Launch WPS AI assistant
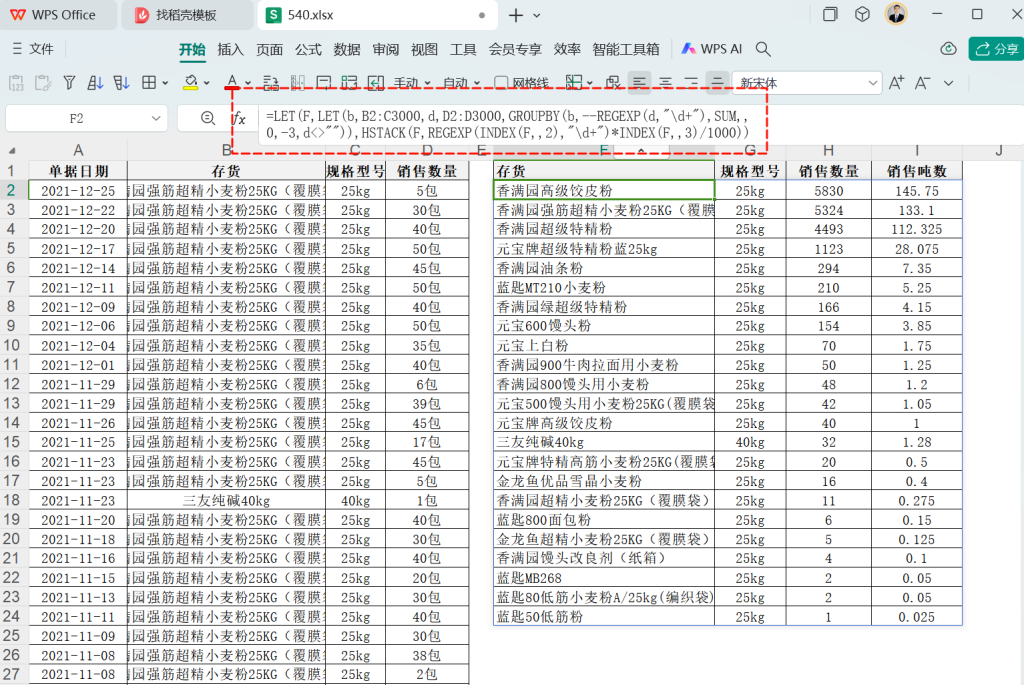Viewport: 1024px width, 685px height. pos(711,49)
